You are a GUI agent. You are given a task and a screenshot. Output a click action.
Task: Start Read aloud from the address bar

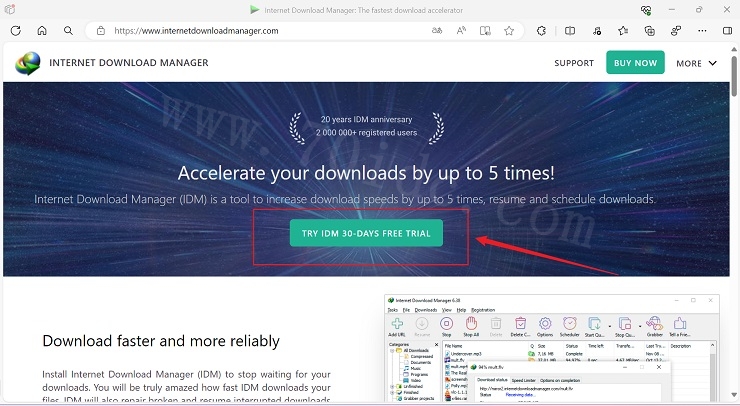pos(461,31)
